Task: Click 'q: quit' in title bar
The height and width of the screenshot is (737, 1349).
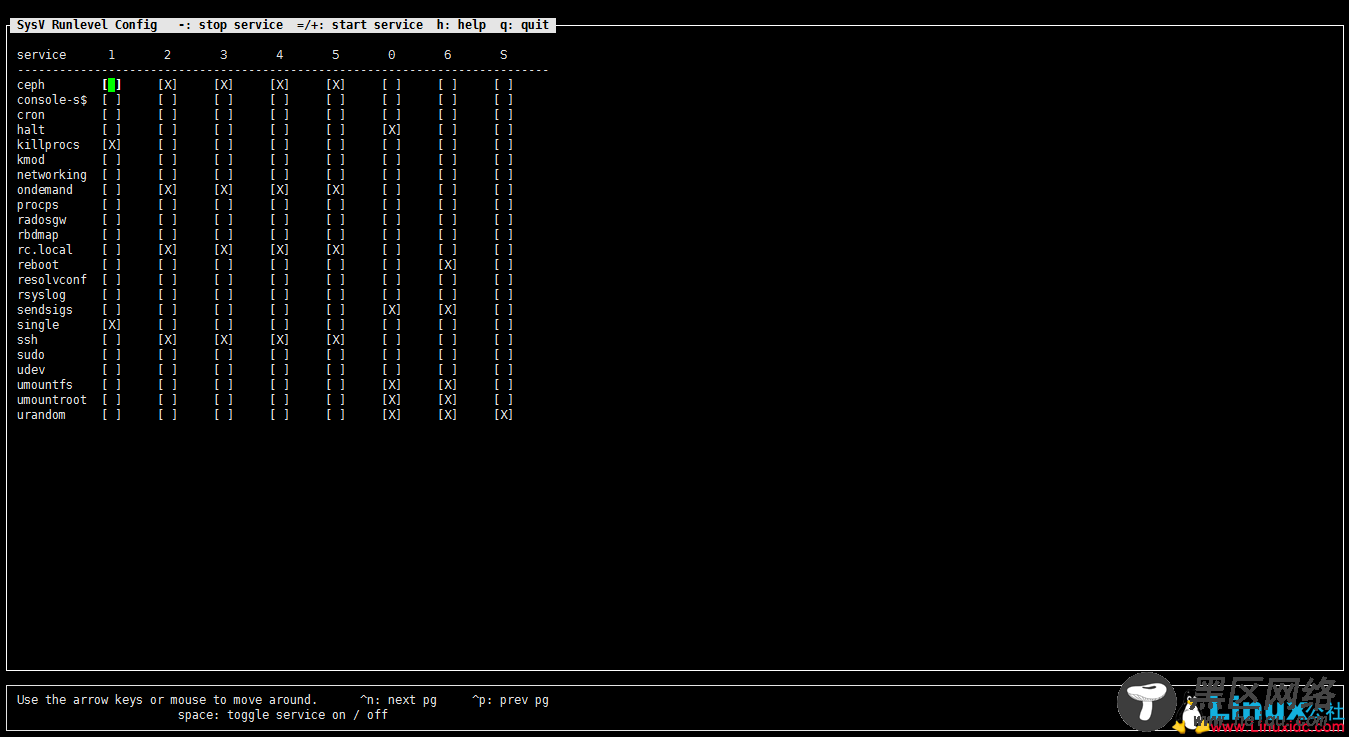Action: [x=525, y=25]
